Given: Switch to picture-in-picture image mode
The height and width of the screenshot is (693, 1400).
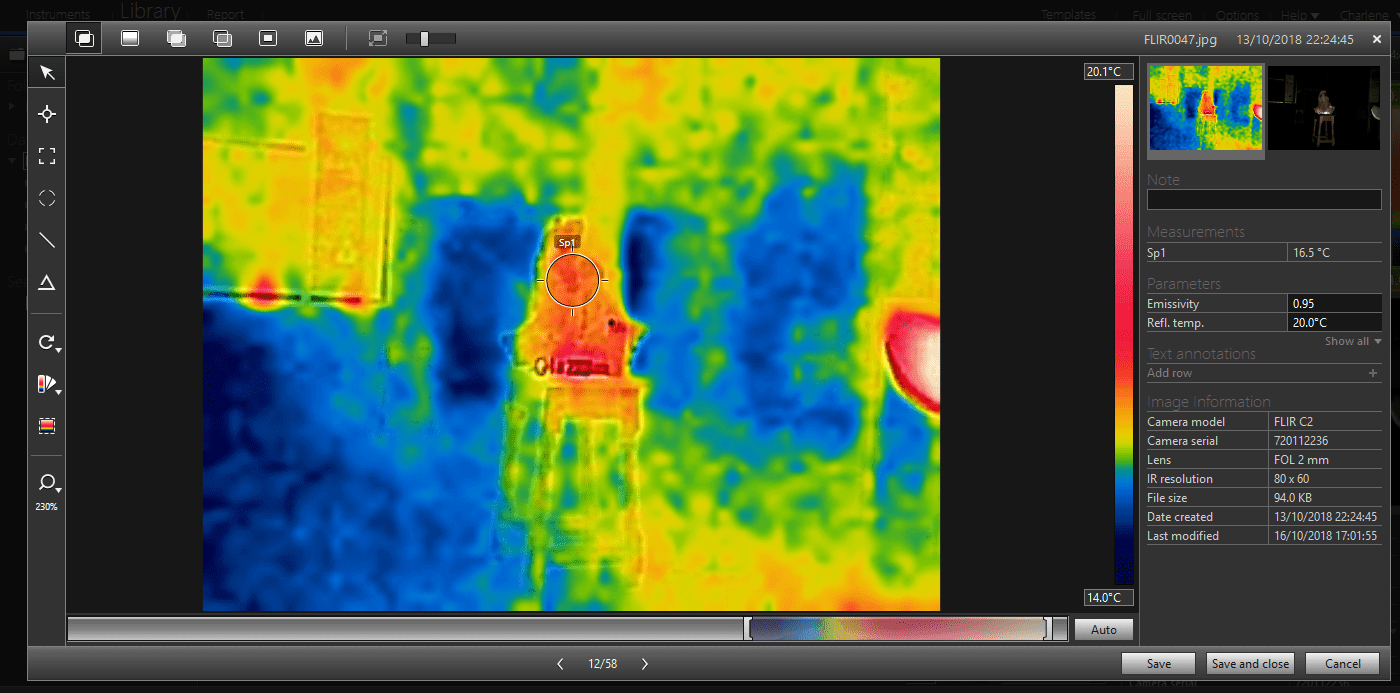Looking at the screenshot, I should [x=268, y=38].
